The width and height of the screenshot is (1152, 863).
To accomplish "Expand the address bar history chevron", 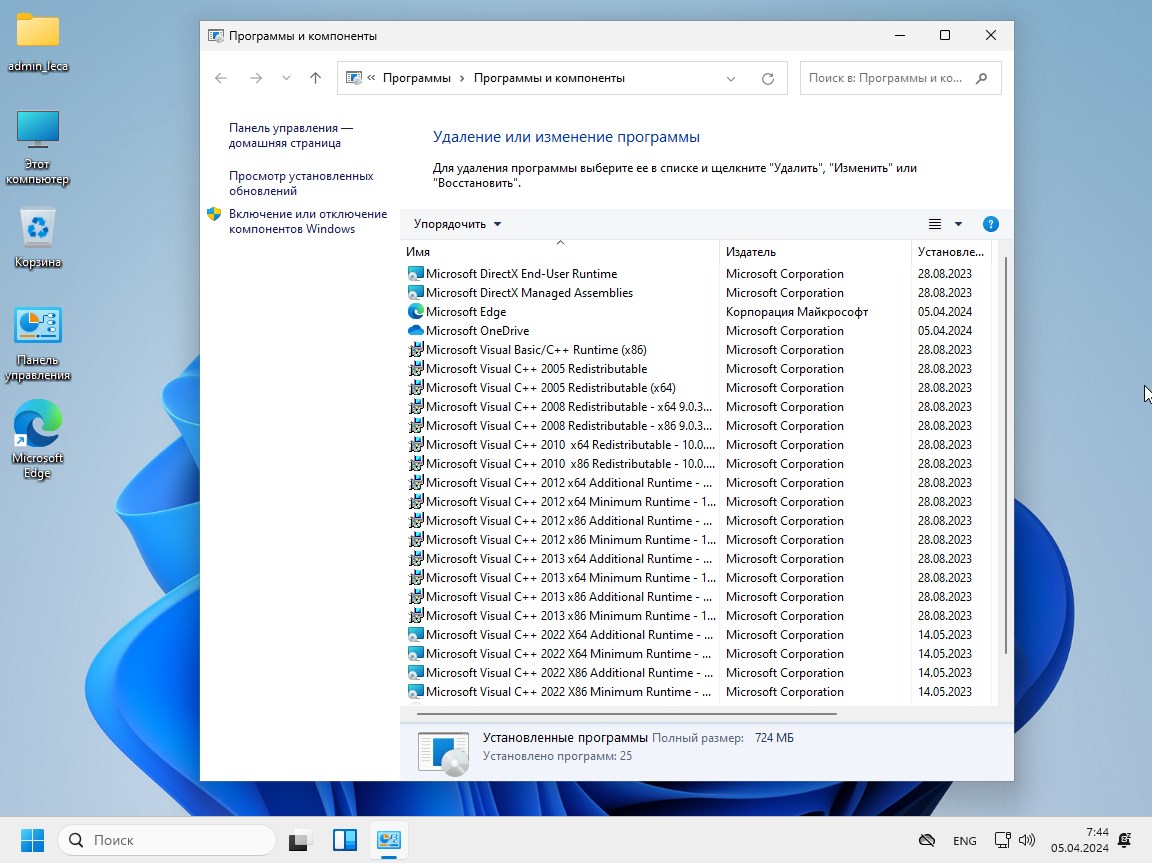I will click(731, 78).
